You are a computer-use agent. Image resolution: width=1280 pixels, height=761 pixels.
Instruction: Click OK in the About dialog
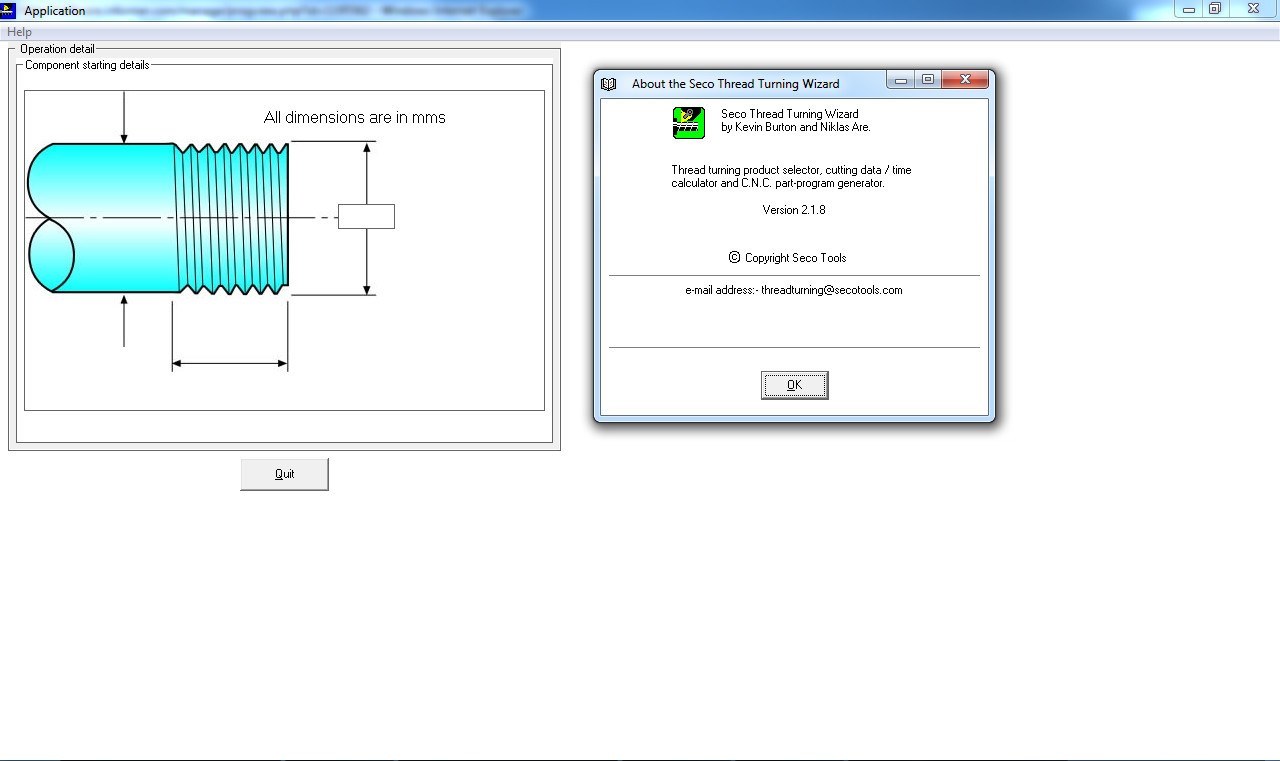pos(794,385)
